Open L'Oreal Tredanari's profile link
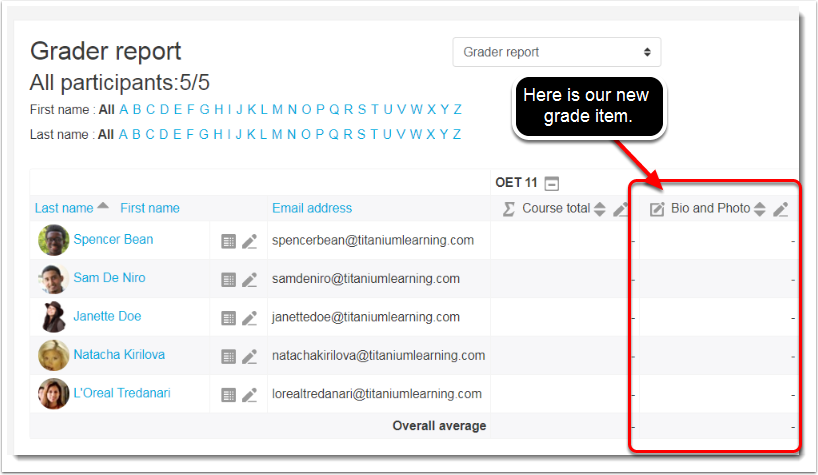This screenshot has width=818, height=475. [x=122, y=393]
